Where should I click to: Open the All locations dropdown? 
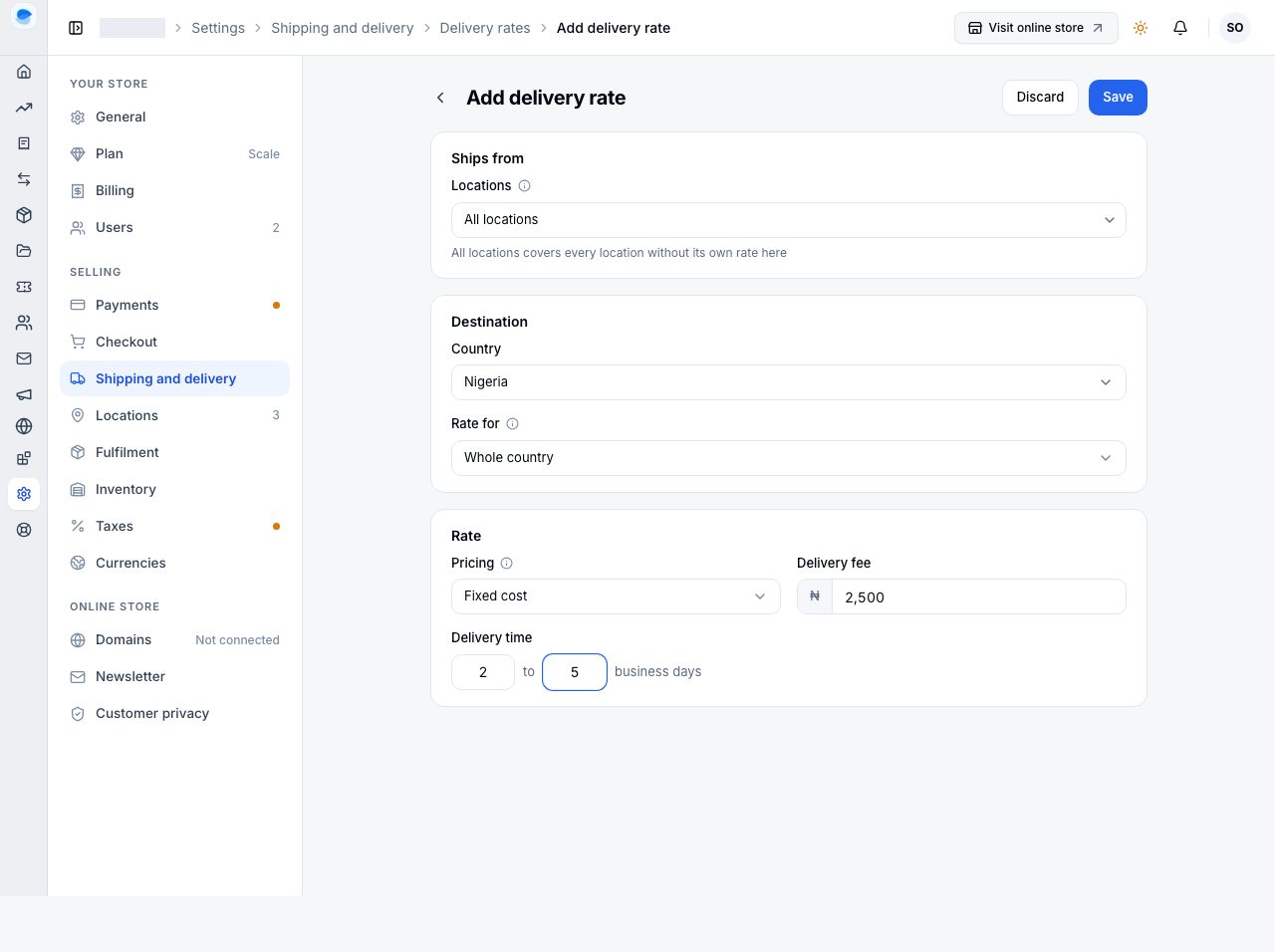click(x=789, y=220)
